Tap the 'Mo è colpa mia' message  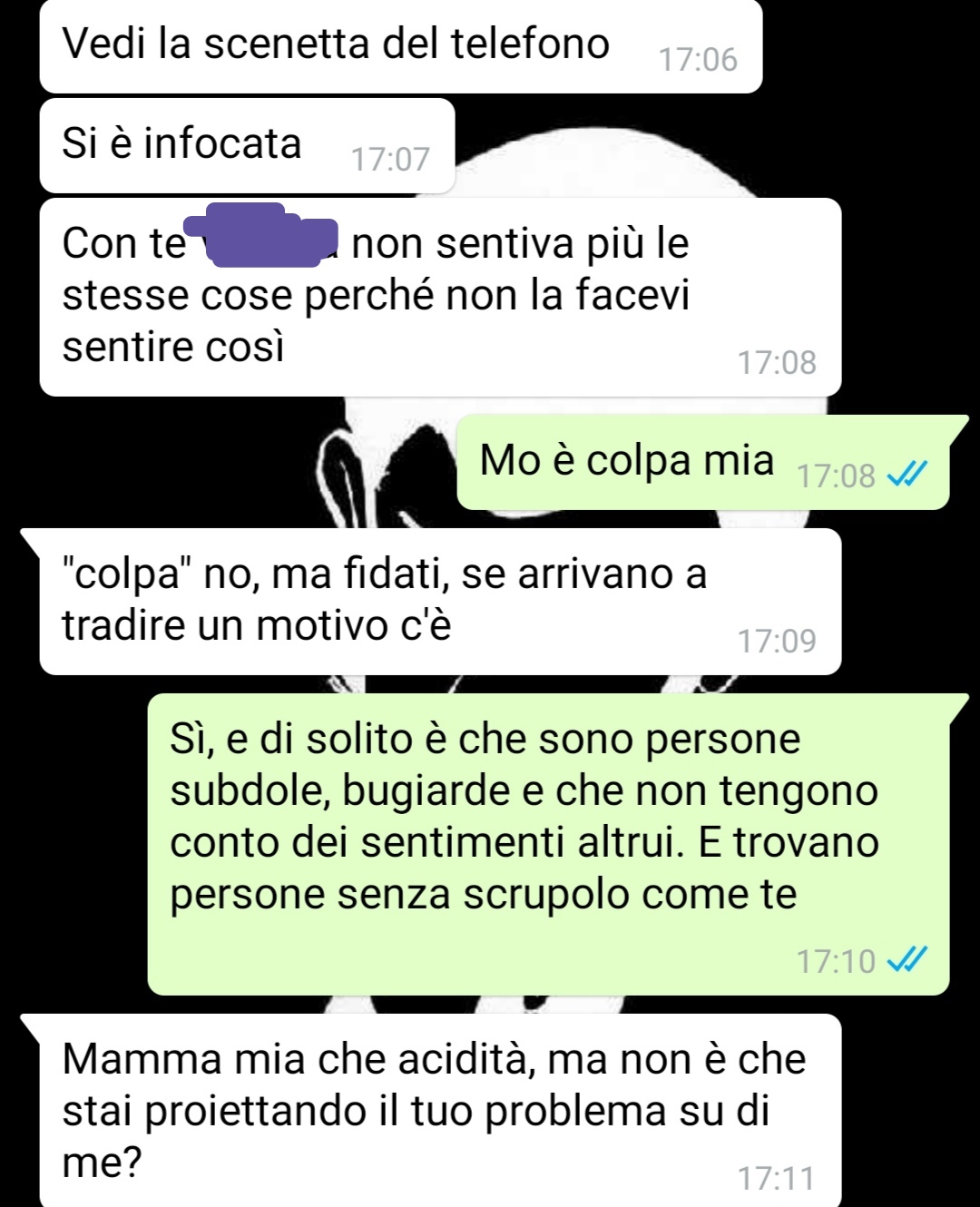click(x=703, y=462)
